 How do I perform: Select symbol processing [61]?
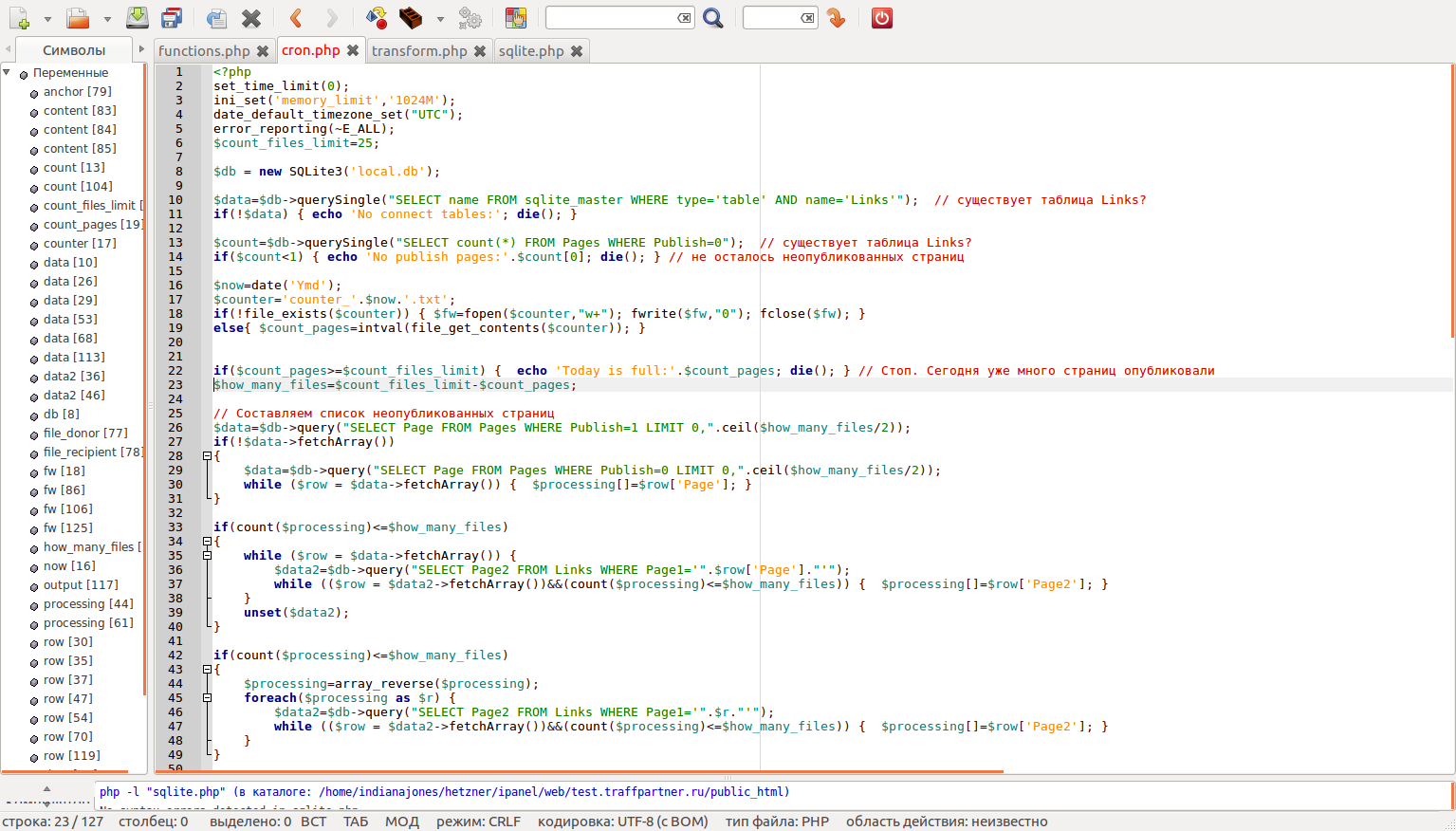coord(88,623)
